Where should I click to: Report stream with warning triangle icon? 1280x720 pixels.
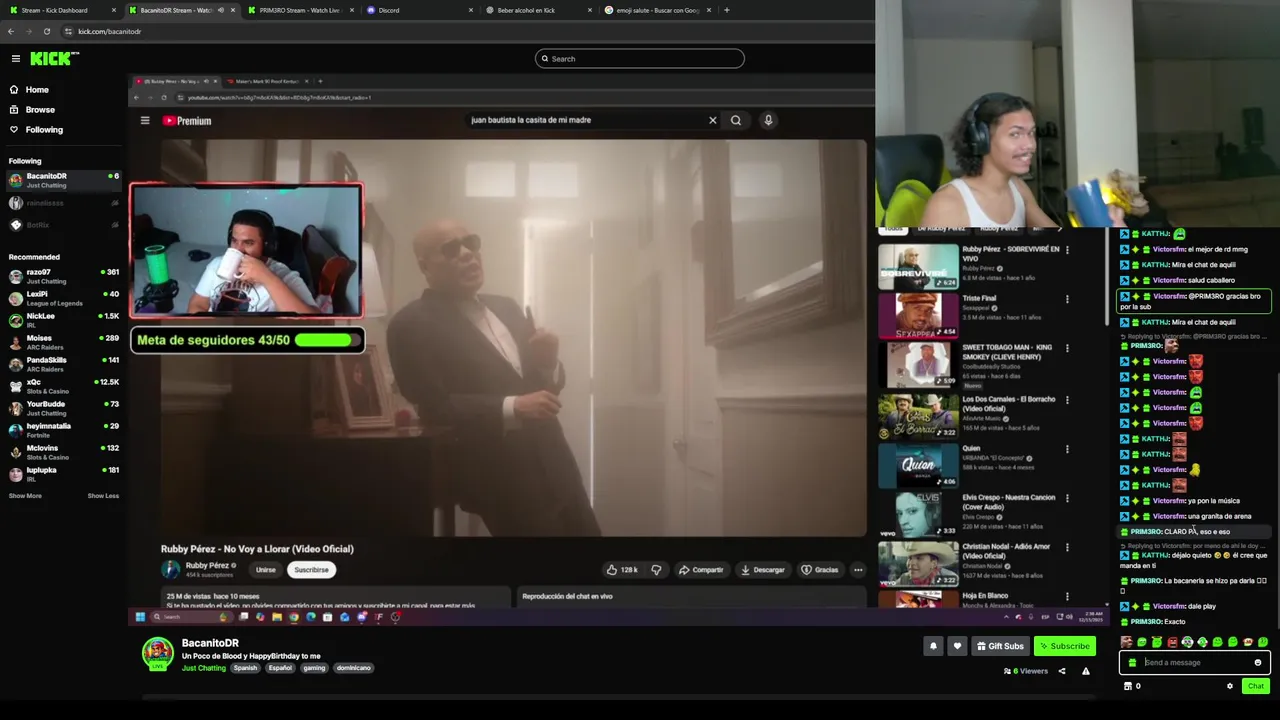click(1085, 671)
